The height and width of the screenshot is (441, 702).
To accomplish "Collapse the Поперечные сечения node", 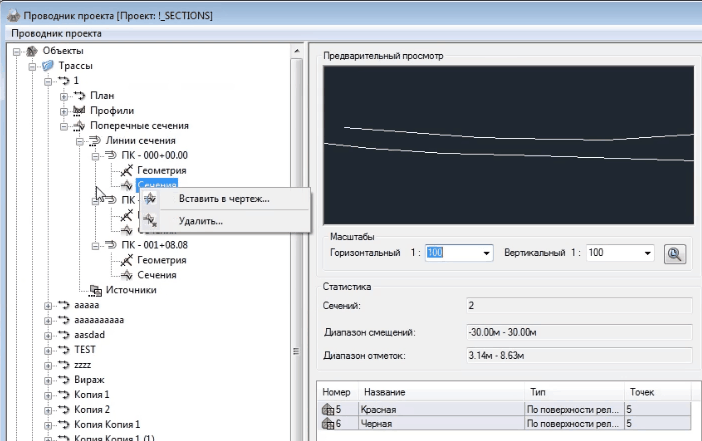I will [64, 126].
